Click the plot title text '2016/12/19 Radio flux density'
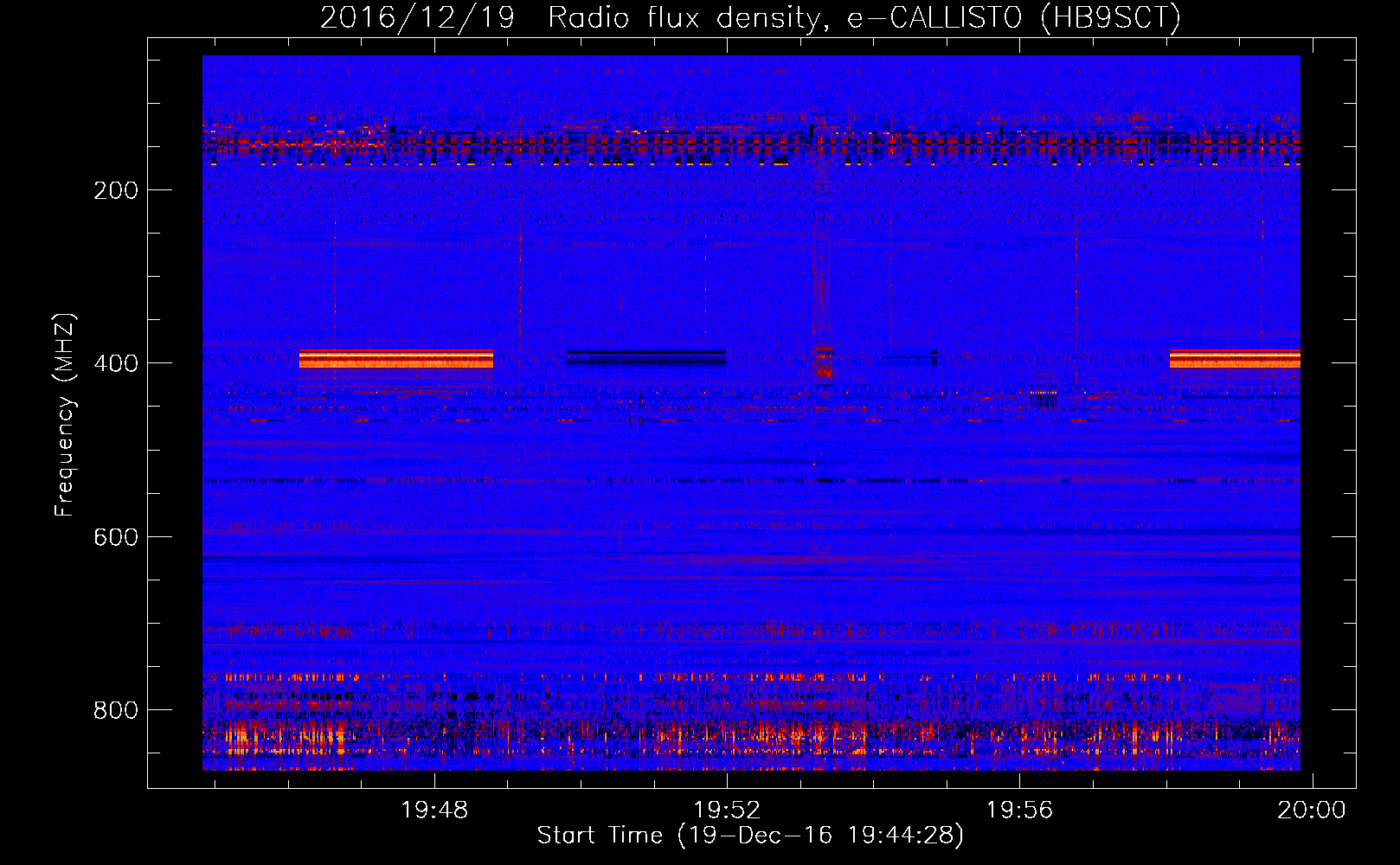This screenshot has height=865, width=1400. click(x=568, y=17)
